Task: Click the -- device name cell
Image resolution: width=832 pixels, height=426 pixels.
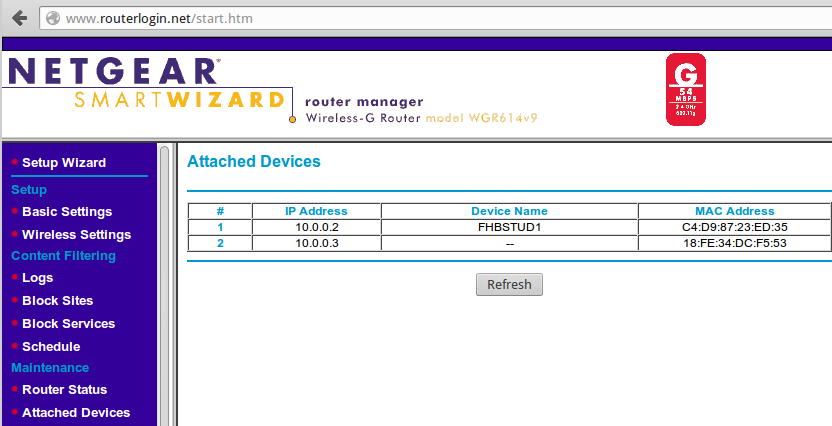Action: point(509,244)
